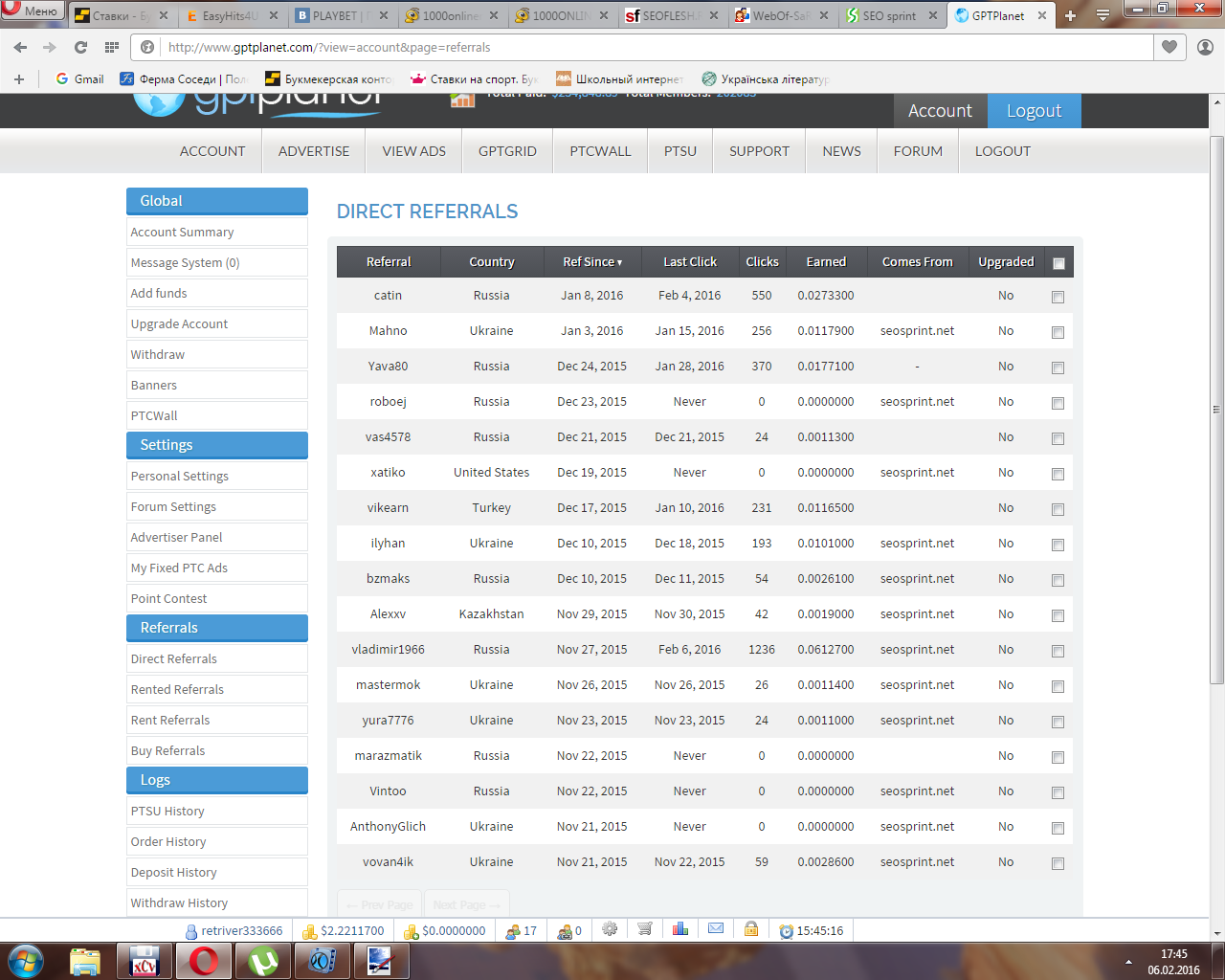This screenshot has width=1225, height=980.
Task: Bookmark page with the heart icon
Action: (1169, 47)
